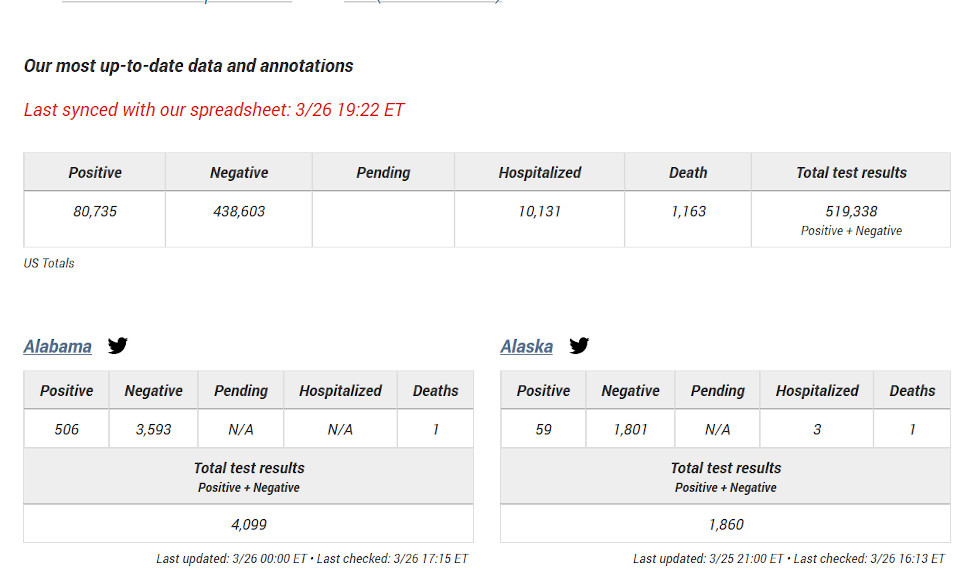974x570 pixels.
Task: Open the Alabama state link
Action: (x=58, y=346)
